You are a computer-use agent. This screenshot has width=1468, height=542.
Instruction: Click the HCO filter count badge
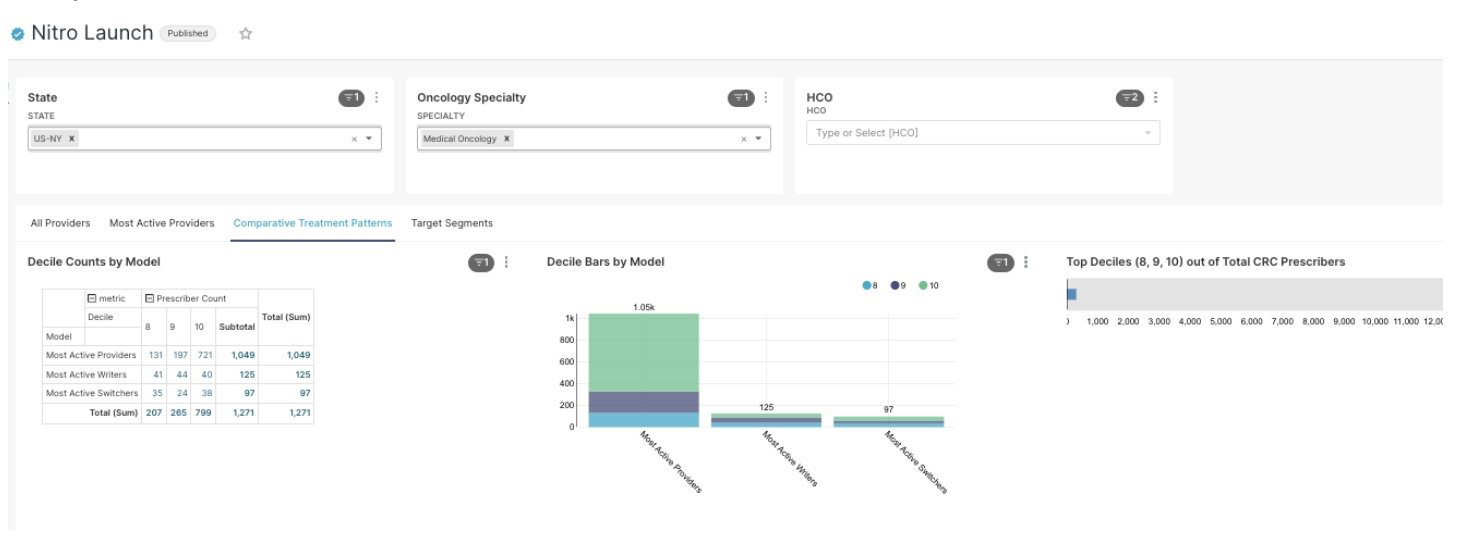[x=1129, y=98]
